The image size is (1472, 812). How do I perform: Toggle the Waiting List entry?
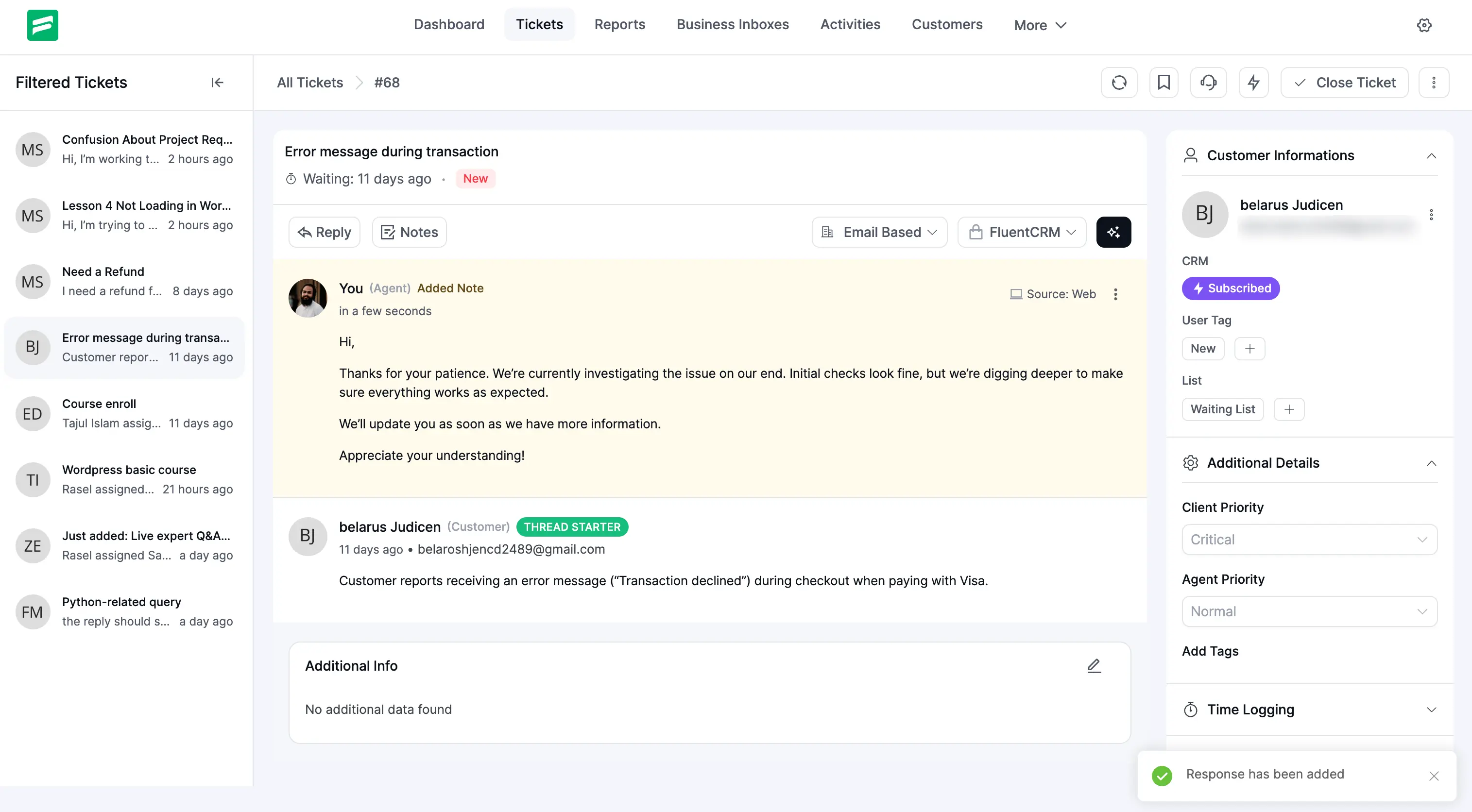point(1223,409)
